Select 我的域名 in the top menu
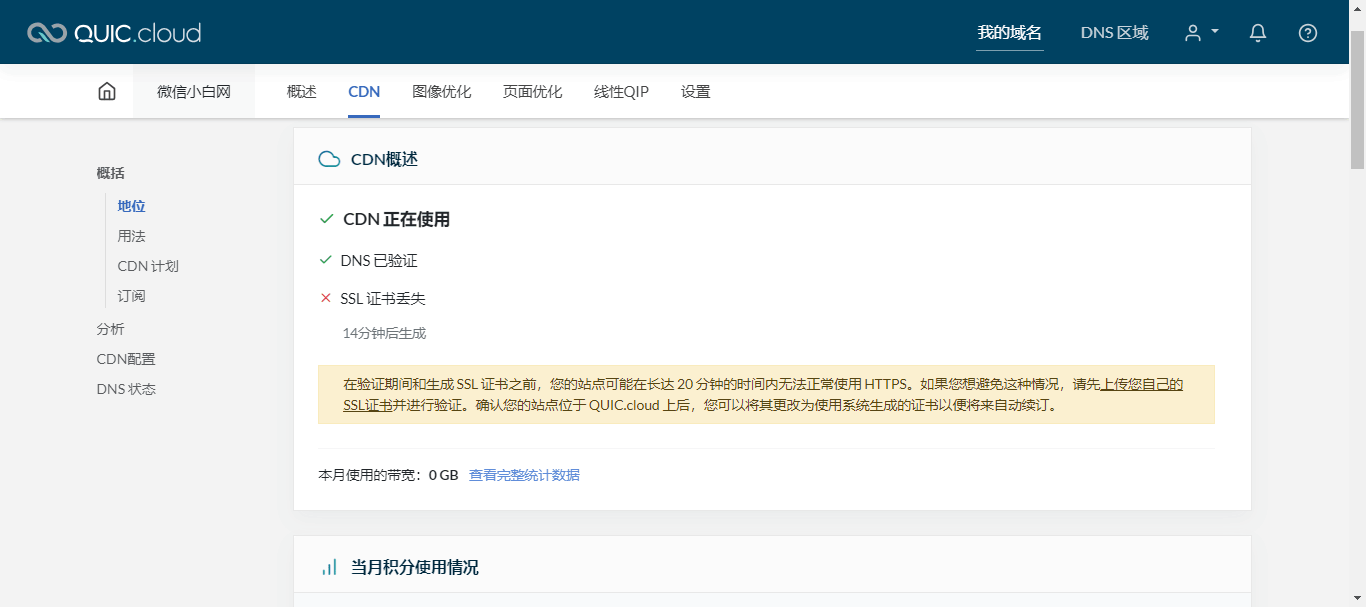Viewport: 1366px width, 607px height. tap(1009, 31)
